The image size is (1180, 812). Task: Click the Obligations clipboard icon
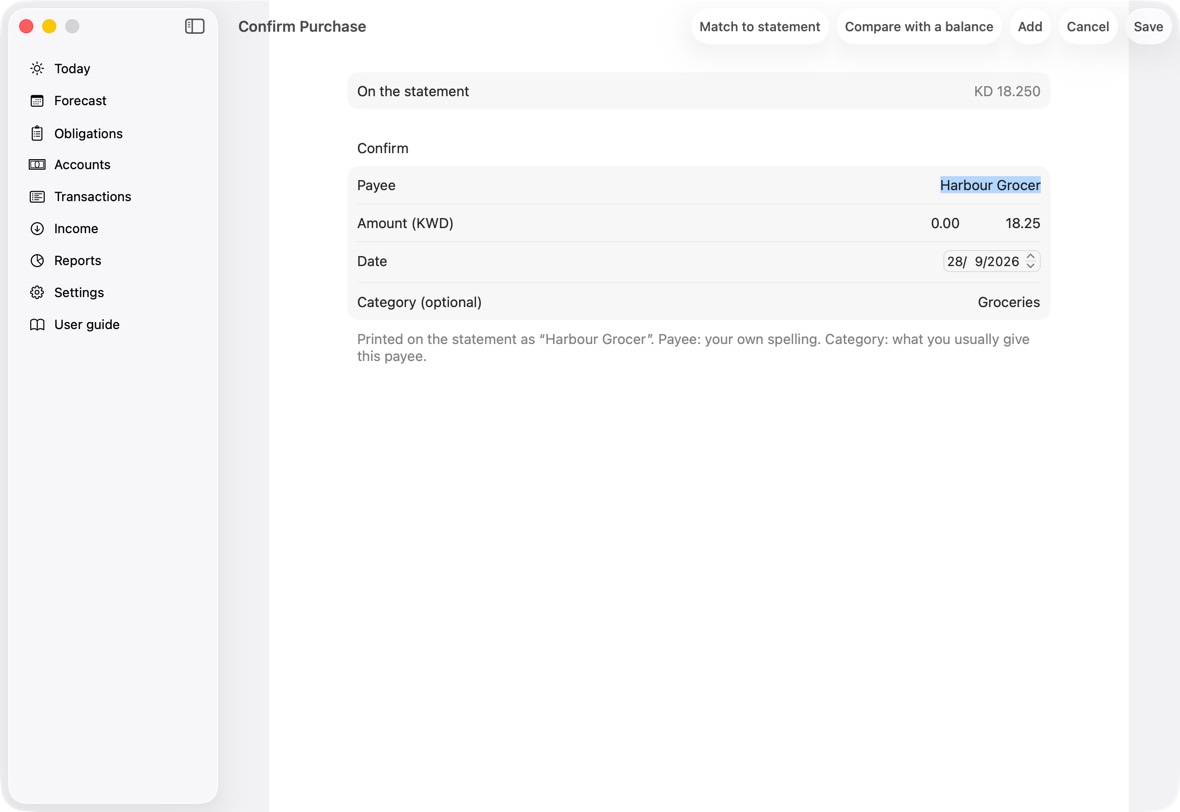coord(37,133)
